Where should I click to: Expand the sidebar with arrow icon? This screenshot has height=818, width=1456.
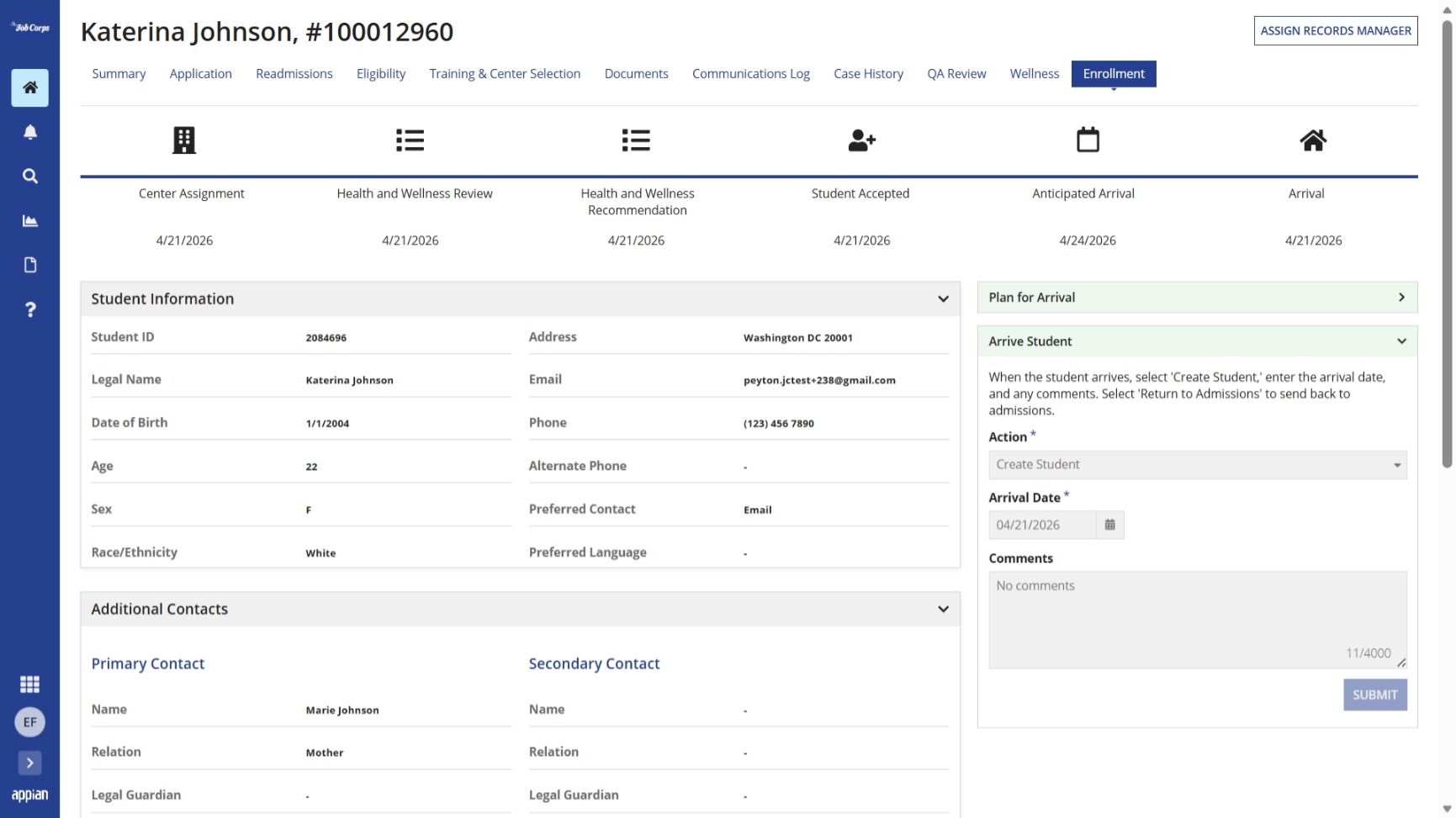coord(29,763)
